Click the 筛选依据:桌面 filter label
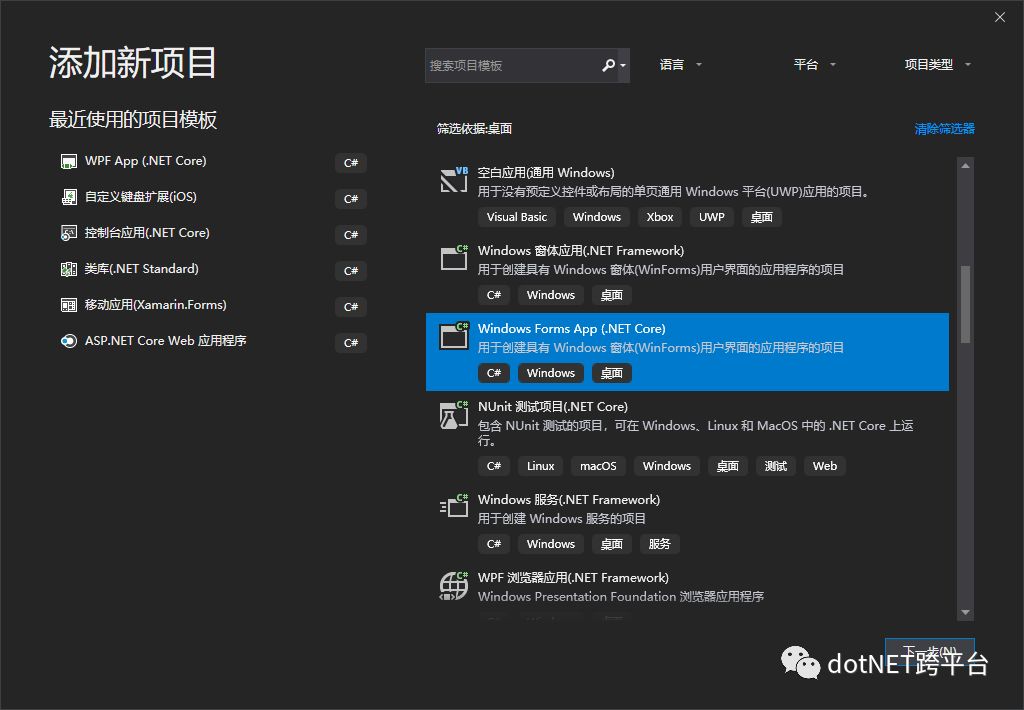The width and height of the screenshot is (1024, 710). click(474, 129)
